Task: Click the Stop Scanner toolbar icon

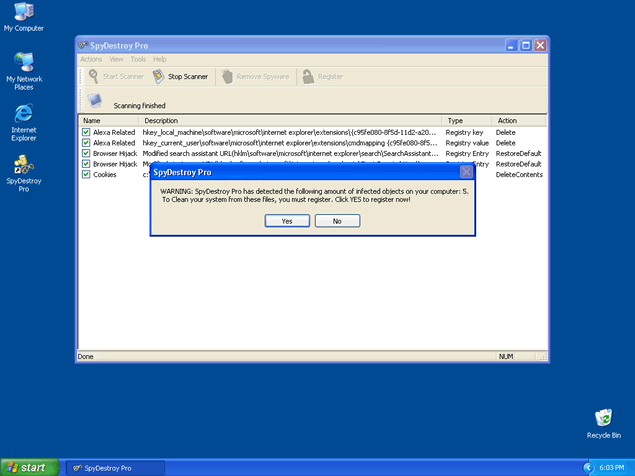Action: [158, 76]
